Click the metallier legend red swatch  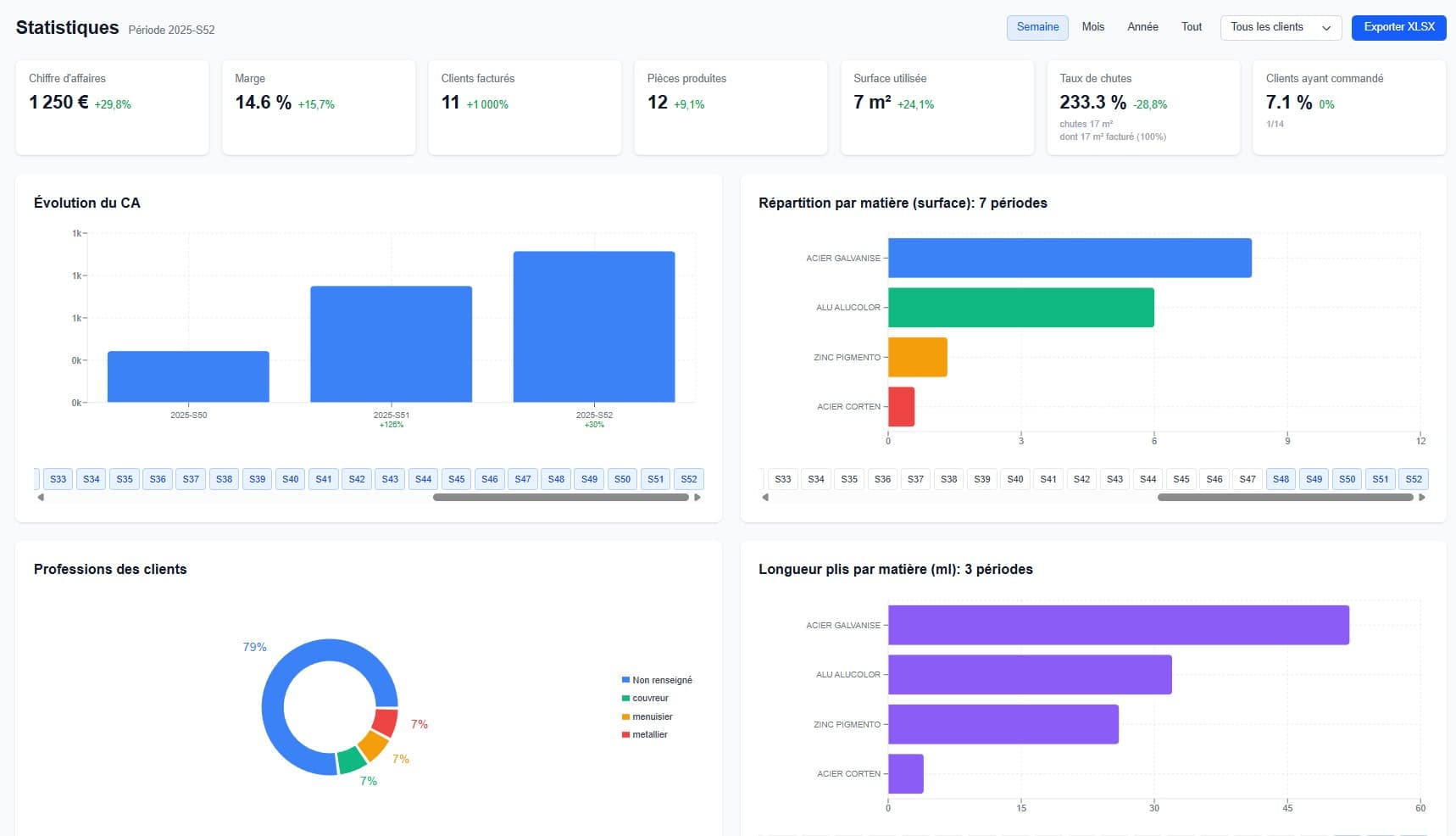(625, 734)
